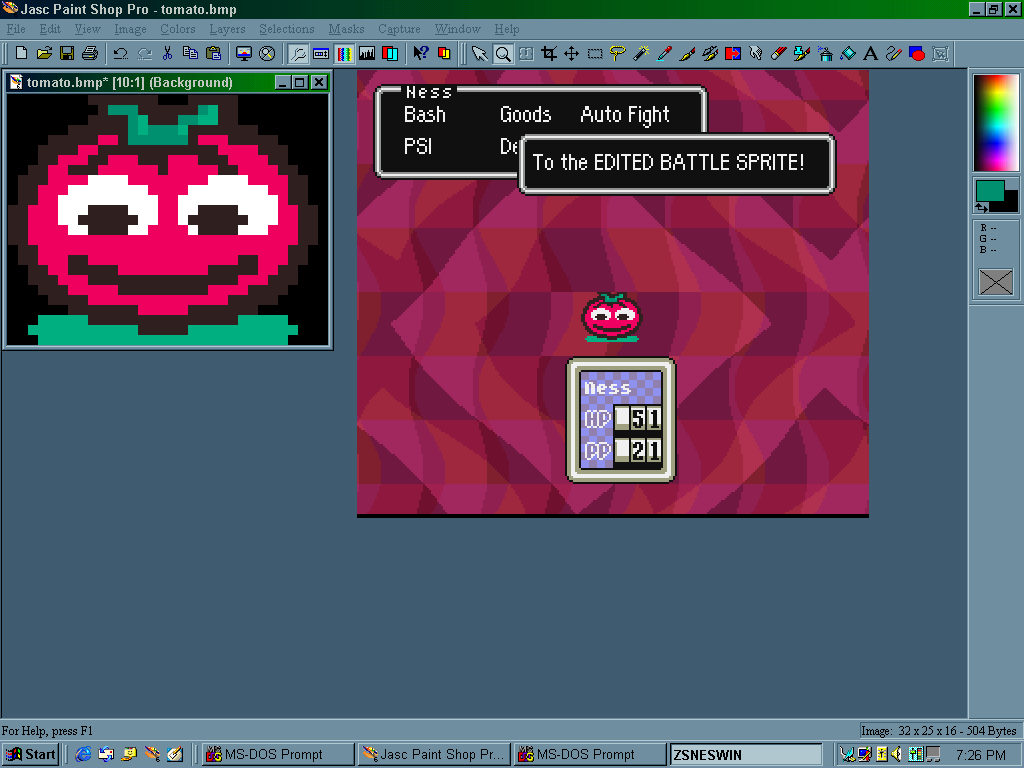
Task: Open the Selections menu
Action: tap(287, 29)
